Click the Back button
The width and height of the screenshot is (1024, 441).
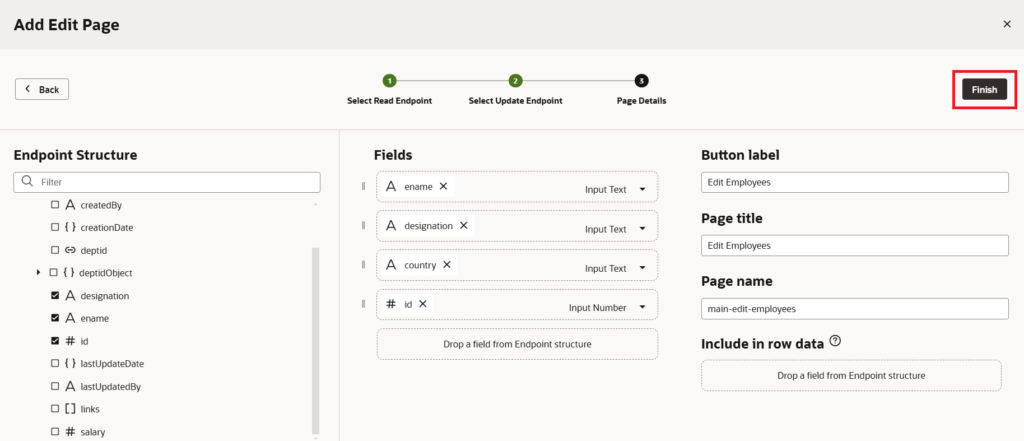point(42,90)
